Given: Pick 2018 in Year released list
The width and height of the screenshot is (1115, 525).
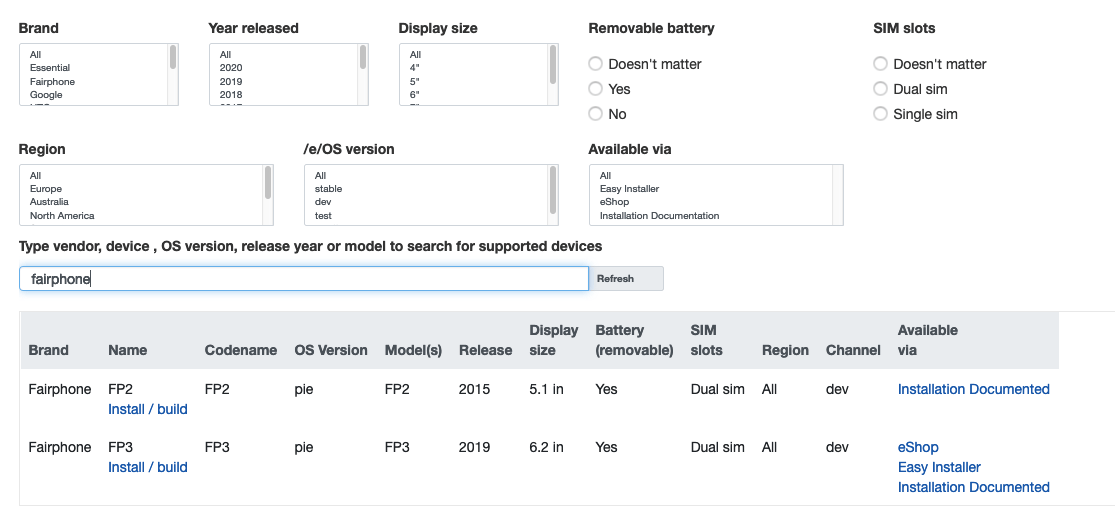Looking at the screenshot, I should pyautogui.click(x=231, y=95).
